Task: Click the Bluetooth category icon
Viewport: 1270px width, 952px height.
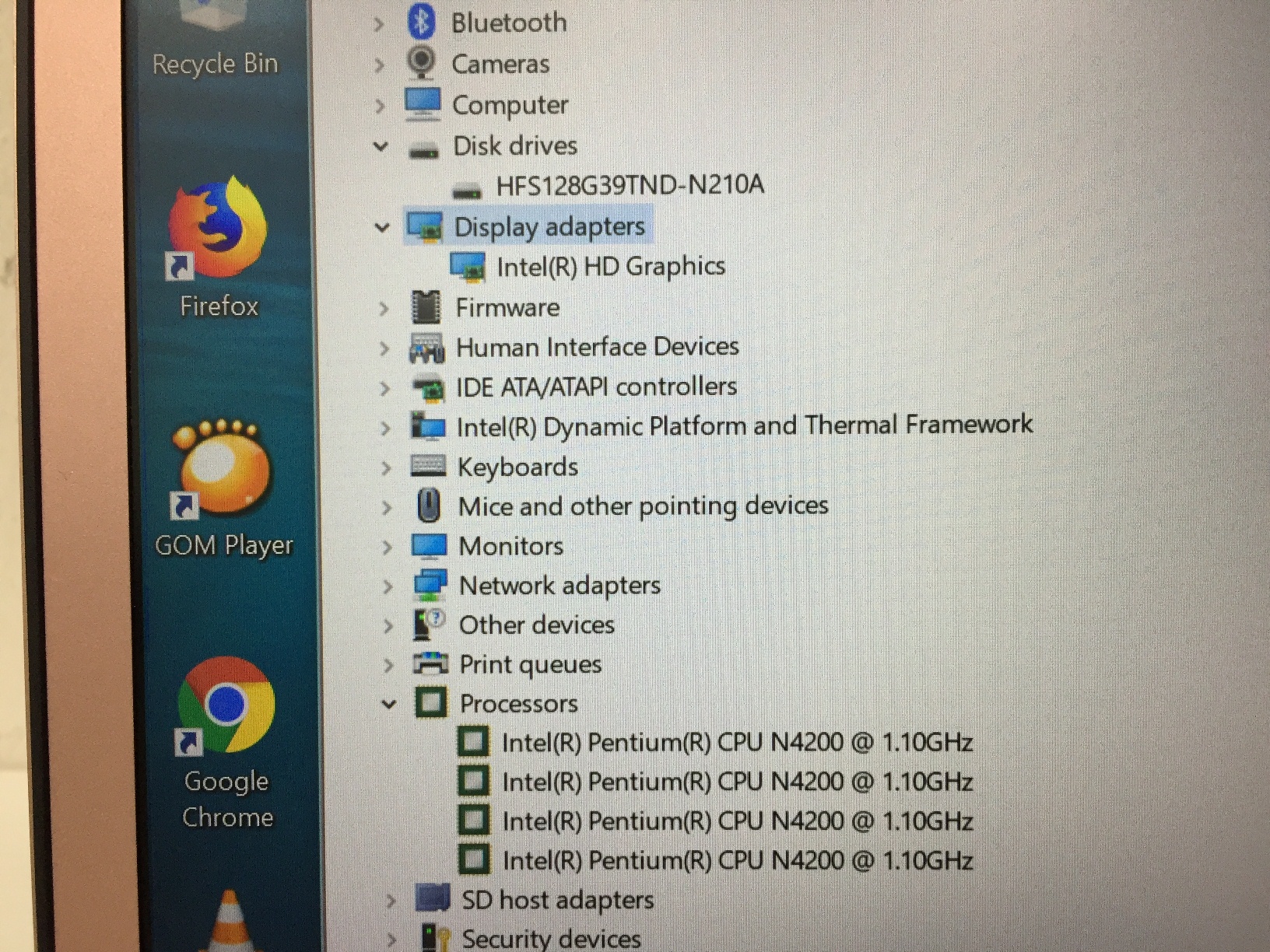Action: 421,22
